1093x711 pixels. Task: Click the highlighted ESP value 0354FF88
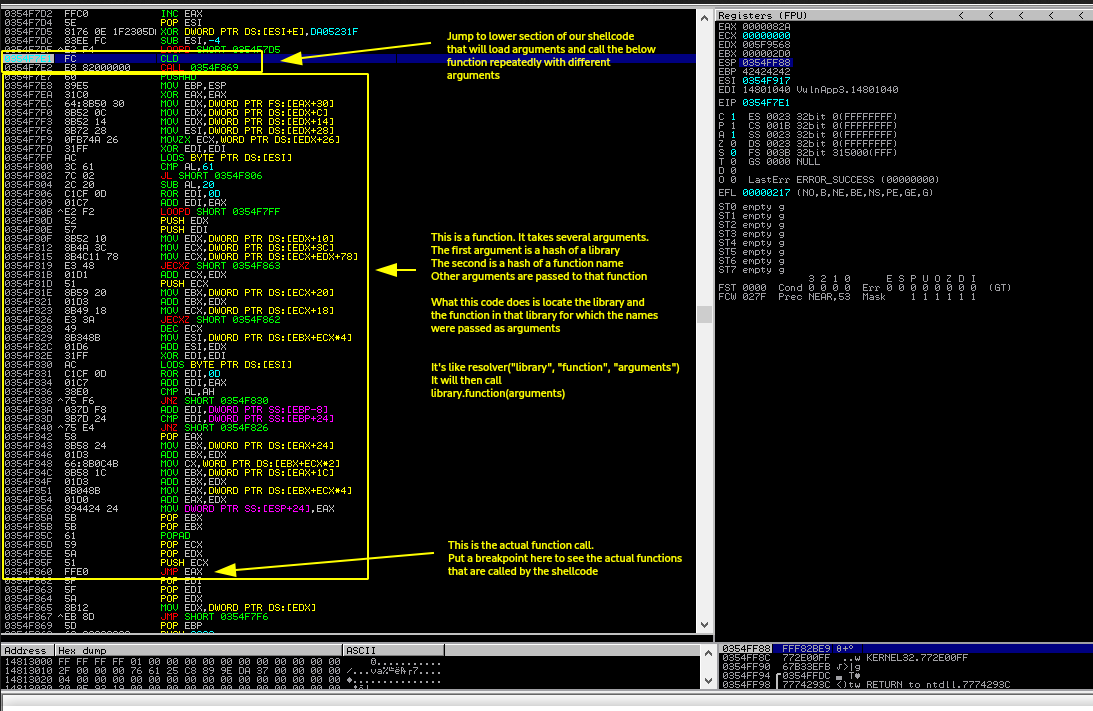(x=766, y=63)
